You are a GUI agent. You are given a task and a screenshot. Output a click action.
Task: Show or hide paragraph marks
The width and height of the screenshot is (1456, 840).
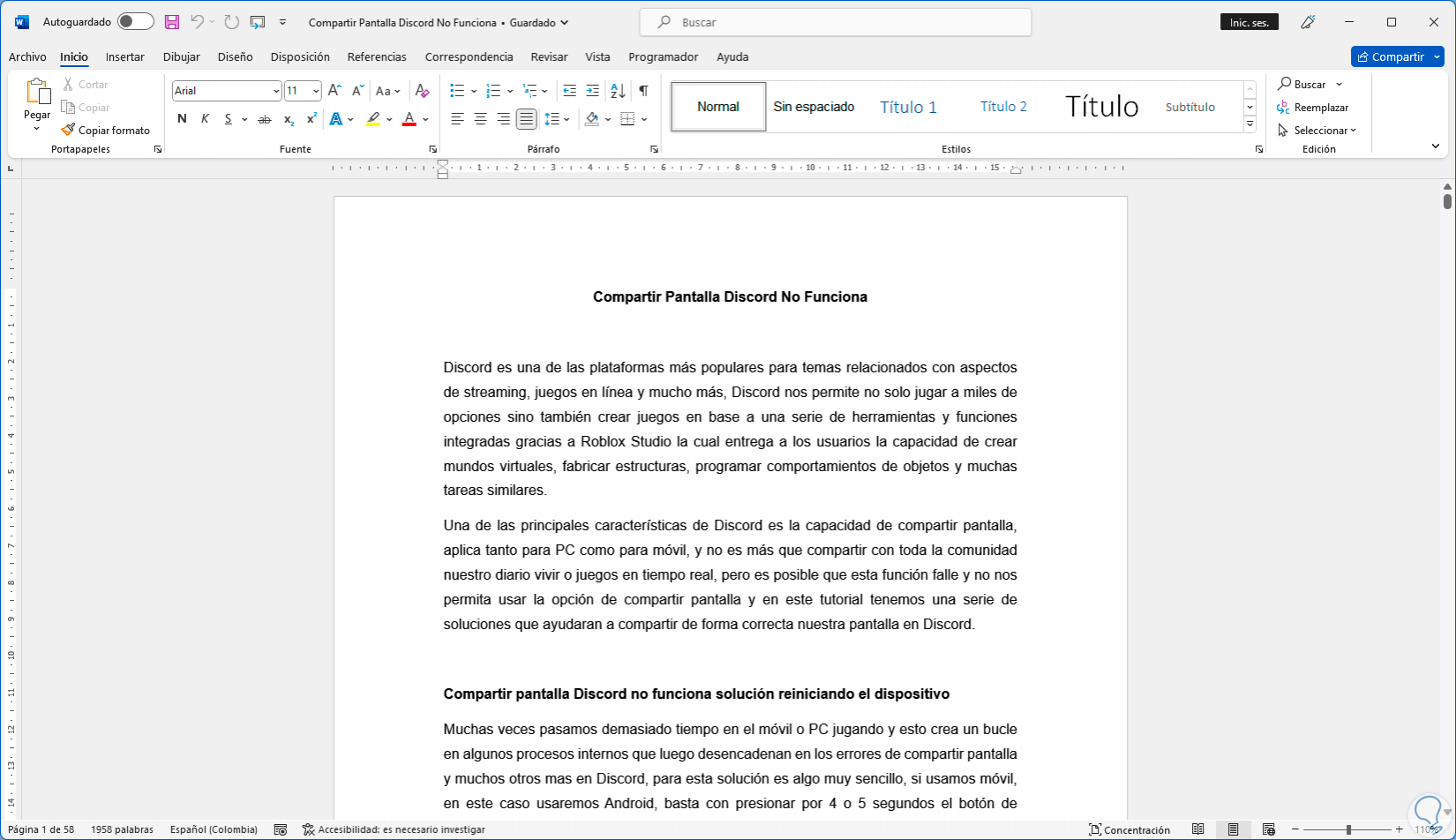tap(644, 91)
